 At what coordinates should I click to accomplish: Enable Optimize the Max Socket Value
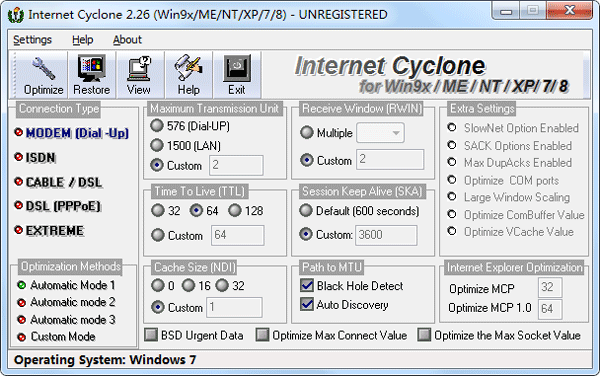click(424, 335)
